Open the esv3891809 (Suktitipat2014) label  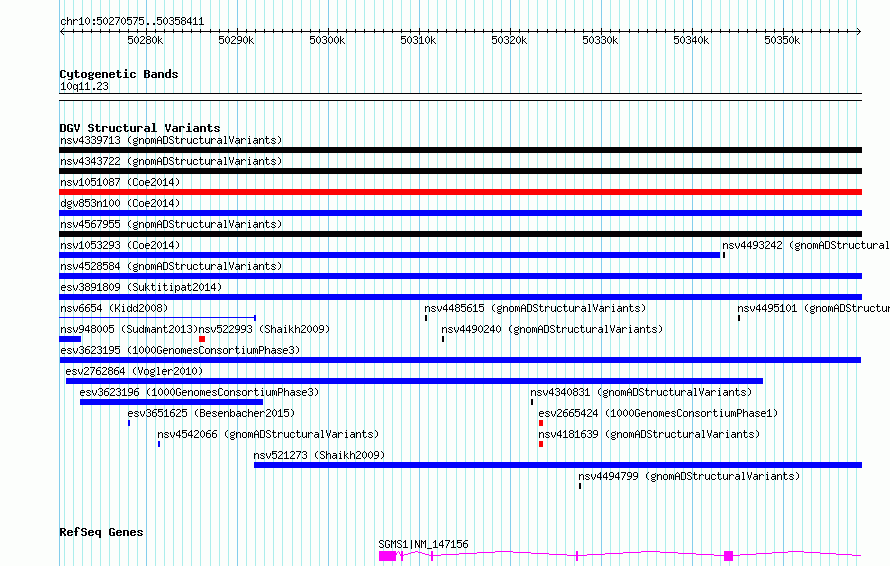point(141,287)
